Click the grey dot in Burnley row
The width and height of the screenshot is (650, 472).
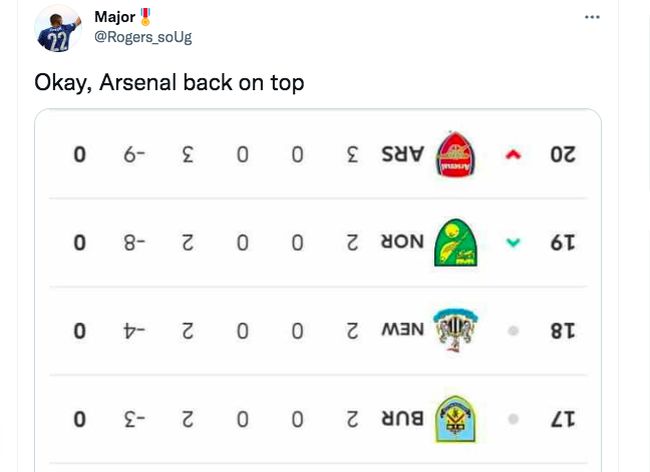tap(513, 419)
